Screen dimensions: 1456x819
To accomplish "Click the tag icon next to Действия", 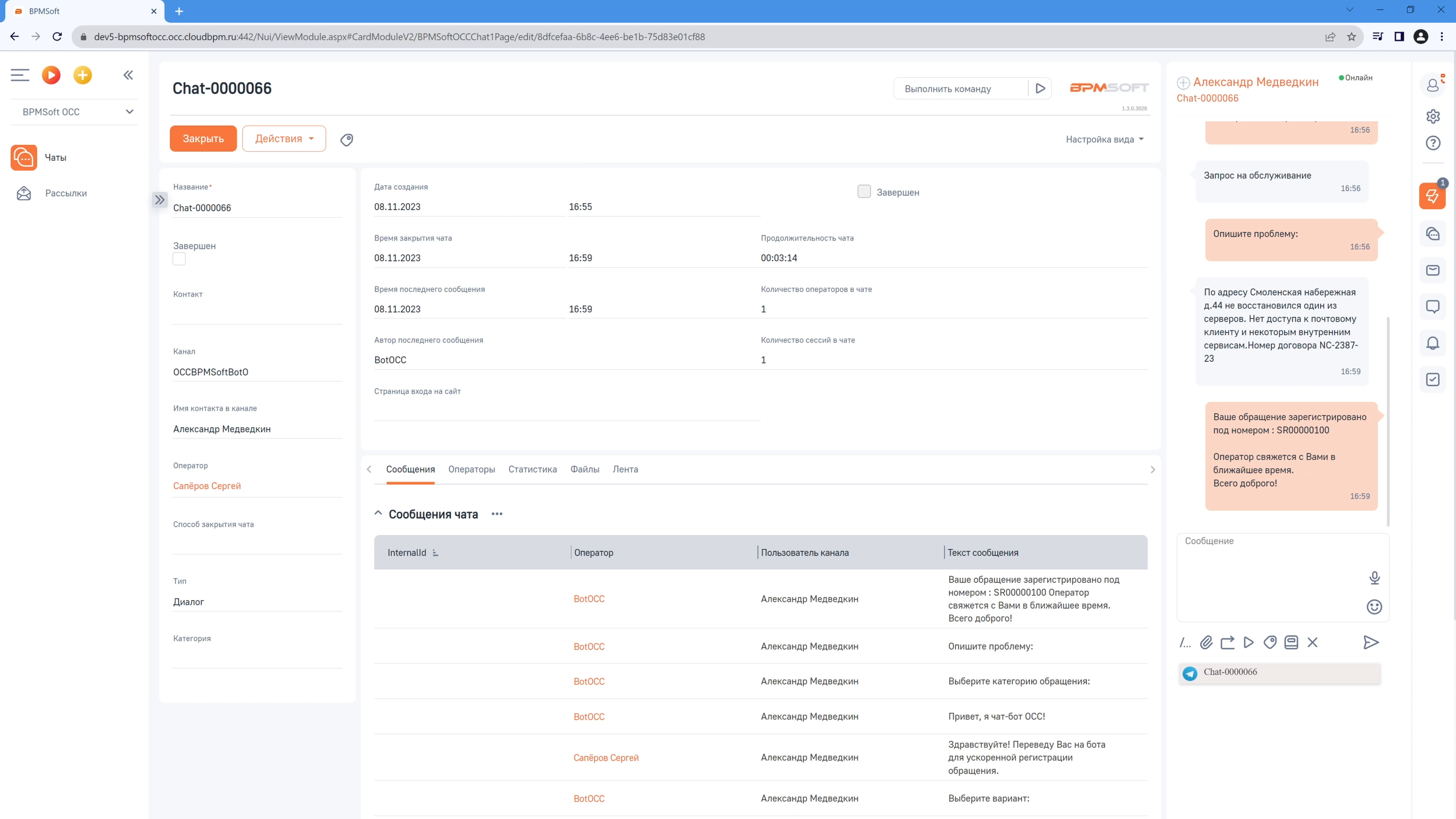I will [346, 139].
